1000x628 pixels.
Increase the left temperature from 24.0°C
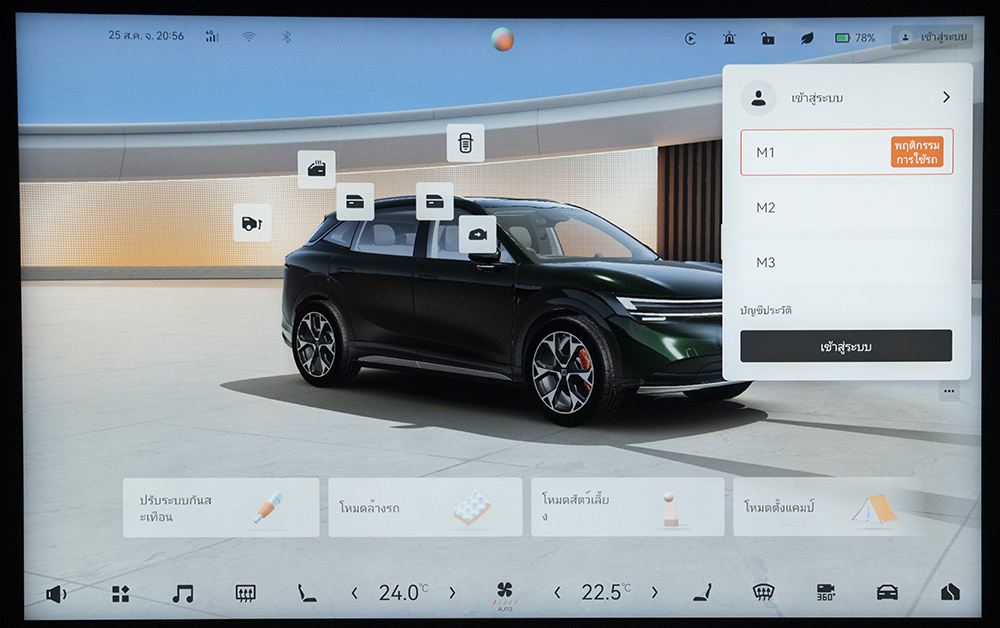pos(452,593)
